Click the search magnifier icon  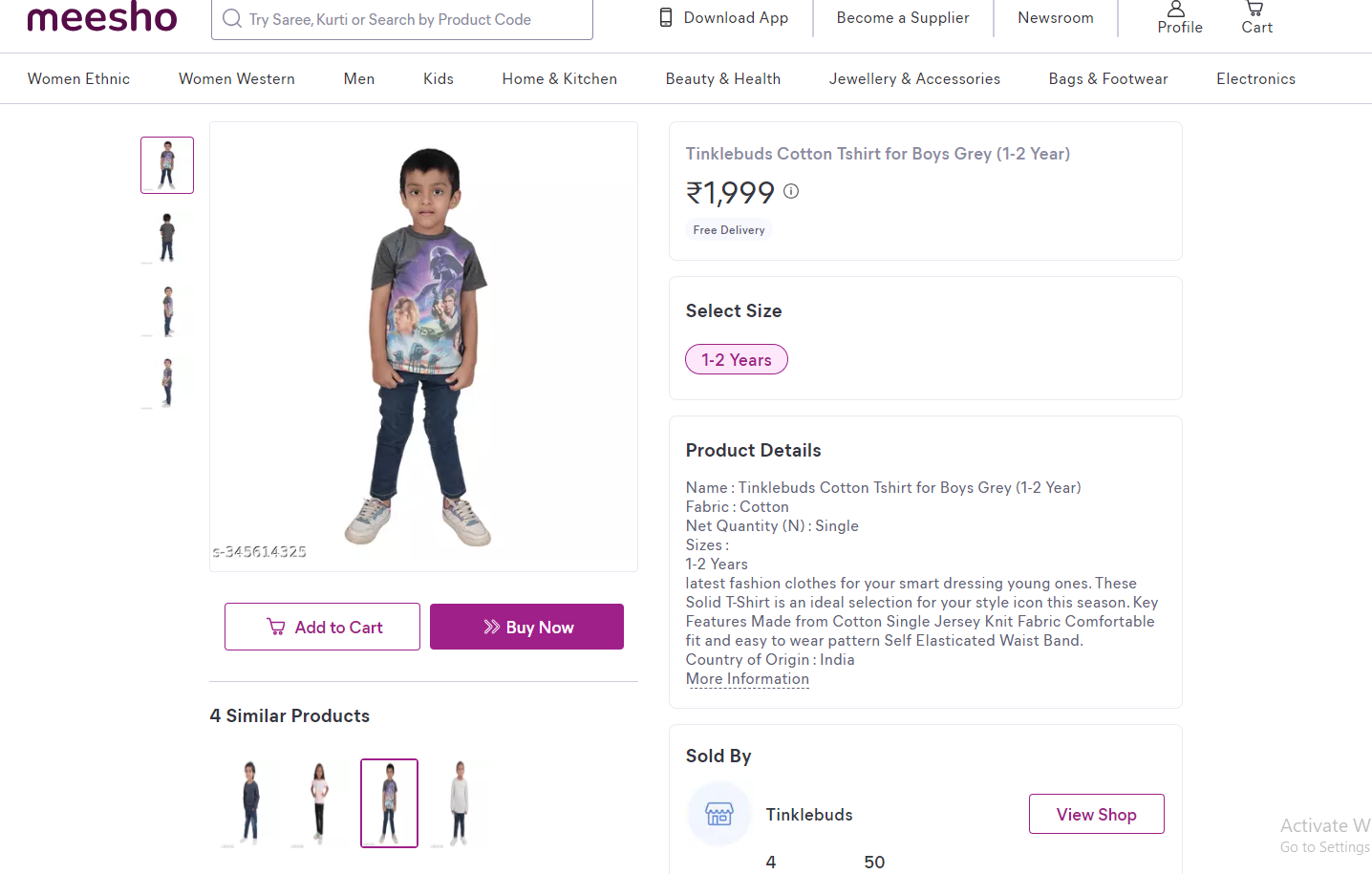tap(232, 19)
